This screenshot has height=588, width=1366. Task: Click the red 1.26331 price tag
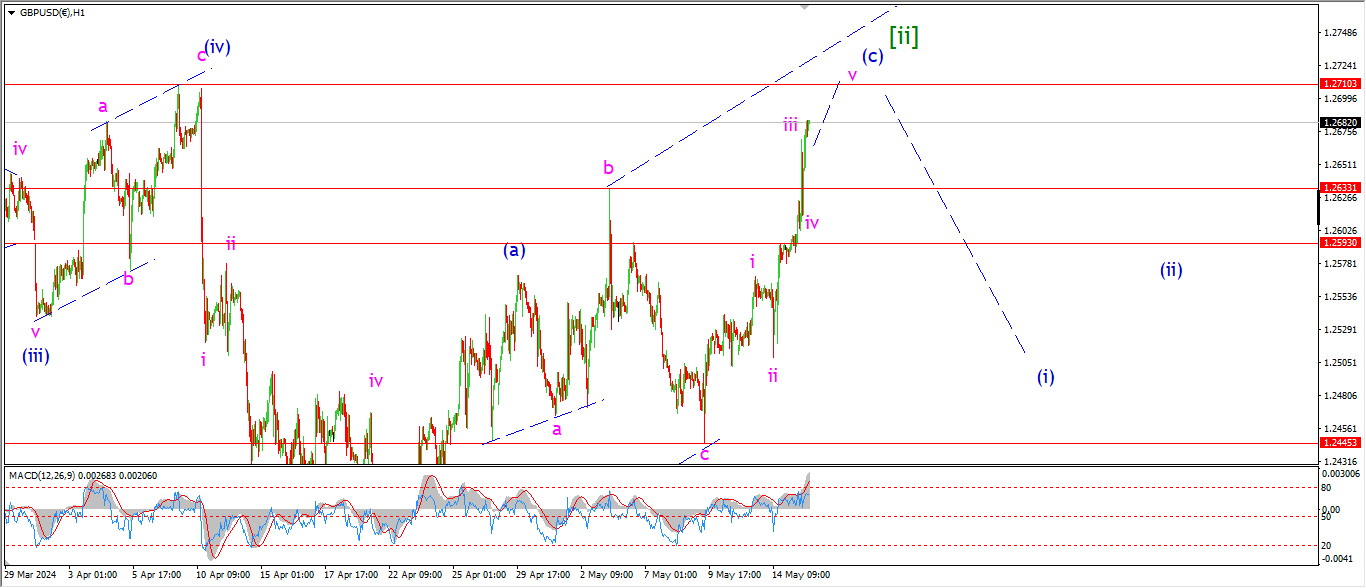pyautogui.click(x=1338, y=188)
